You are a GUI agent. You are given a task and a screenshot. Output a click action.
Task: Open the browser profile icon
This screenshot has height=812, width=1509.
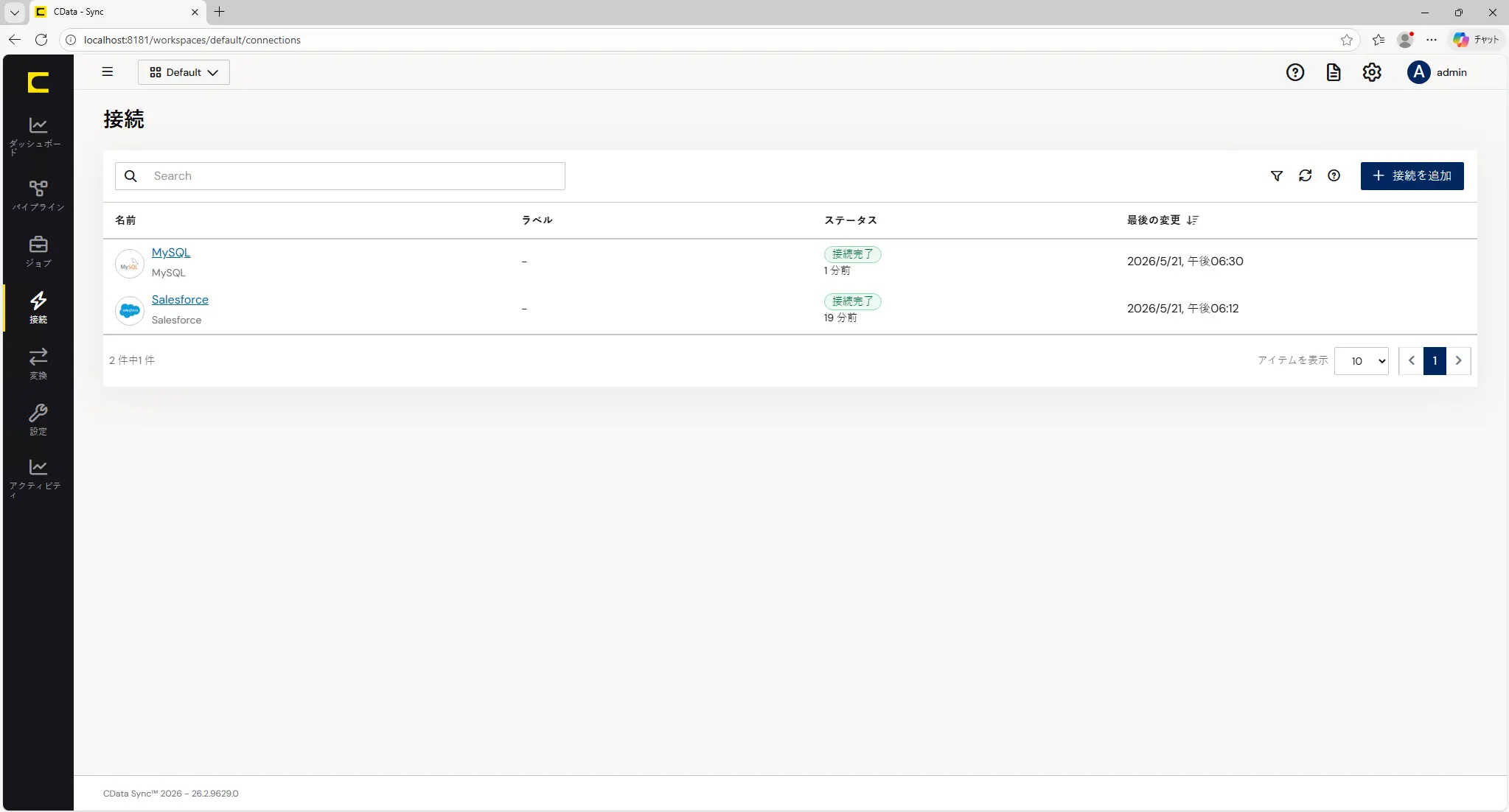(x=1406, y=40)
